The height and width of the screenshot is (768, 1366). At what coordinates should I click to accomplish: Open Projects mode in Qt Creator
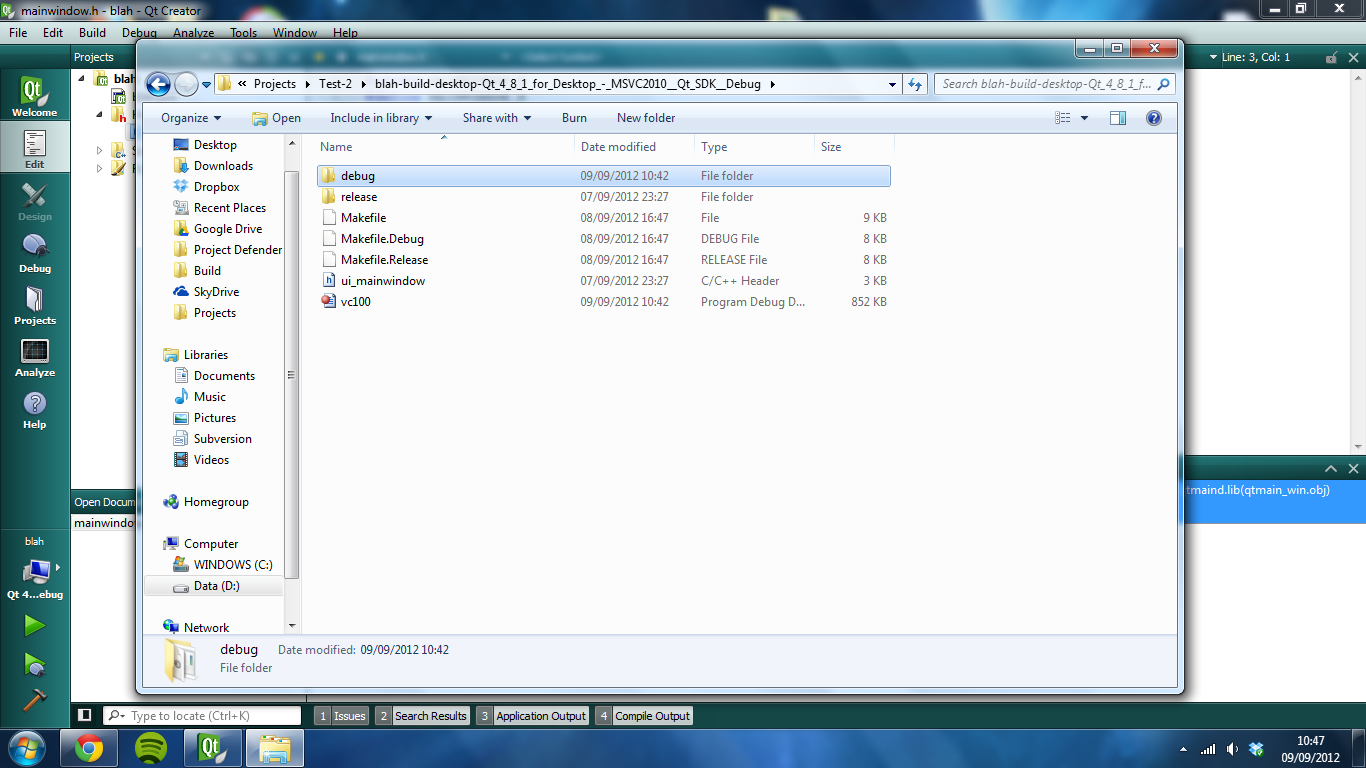pyautogui.click(x=35, y=305)
